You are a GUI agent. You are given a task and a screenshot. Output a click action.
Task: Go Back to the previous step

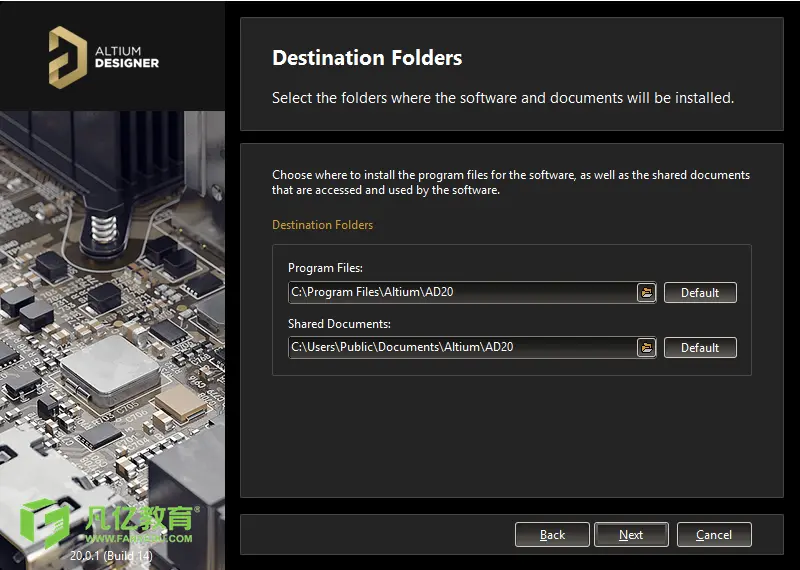(552, 535)
